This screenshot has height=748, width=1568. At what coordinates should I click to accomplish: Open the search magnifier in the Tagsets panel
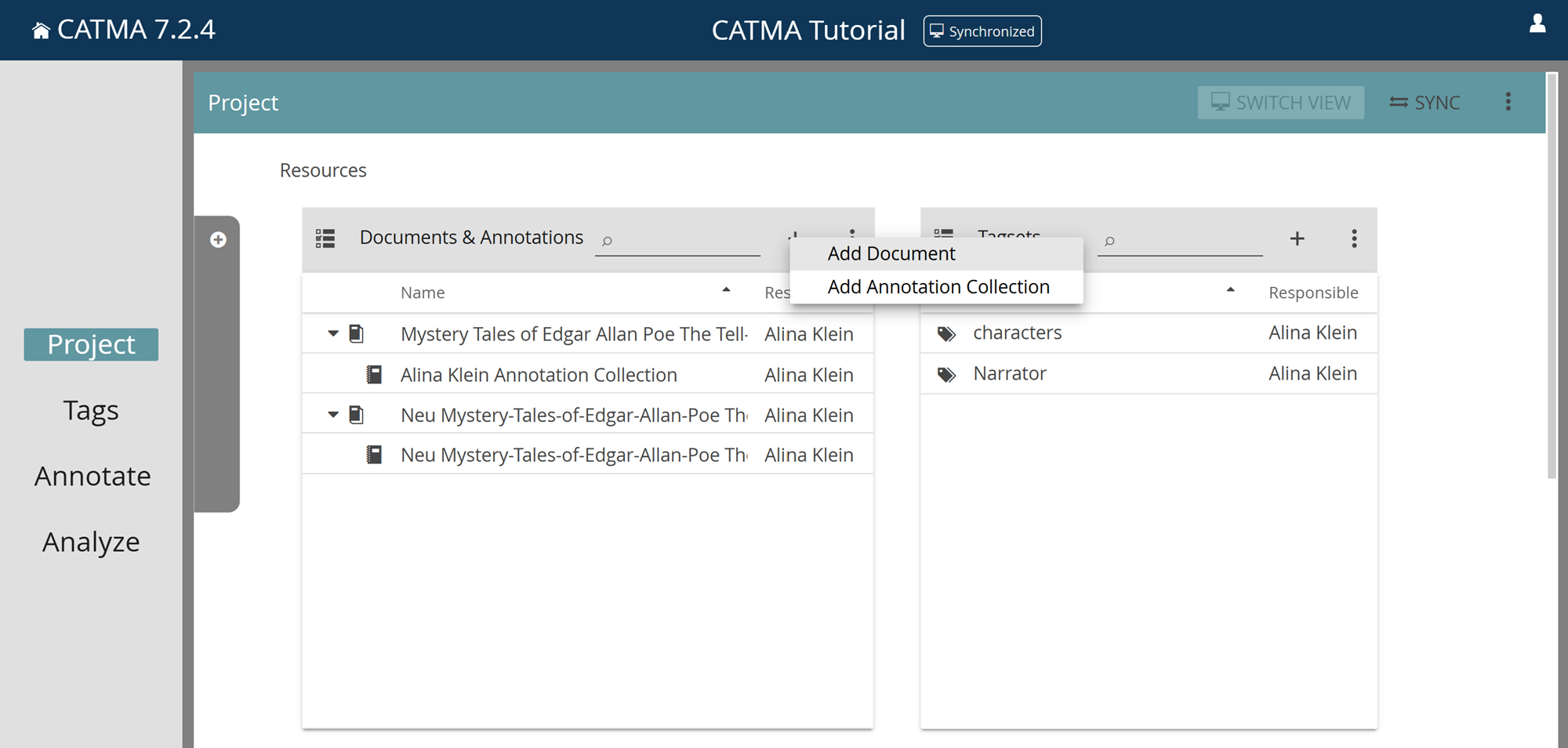point(1110,241)
